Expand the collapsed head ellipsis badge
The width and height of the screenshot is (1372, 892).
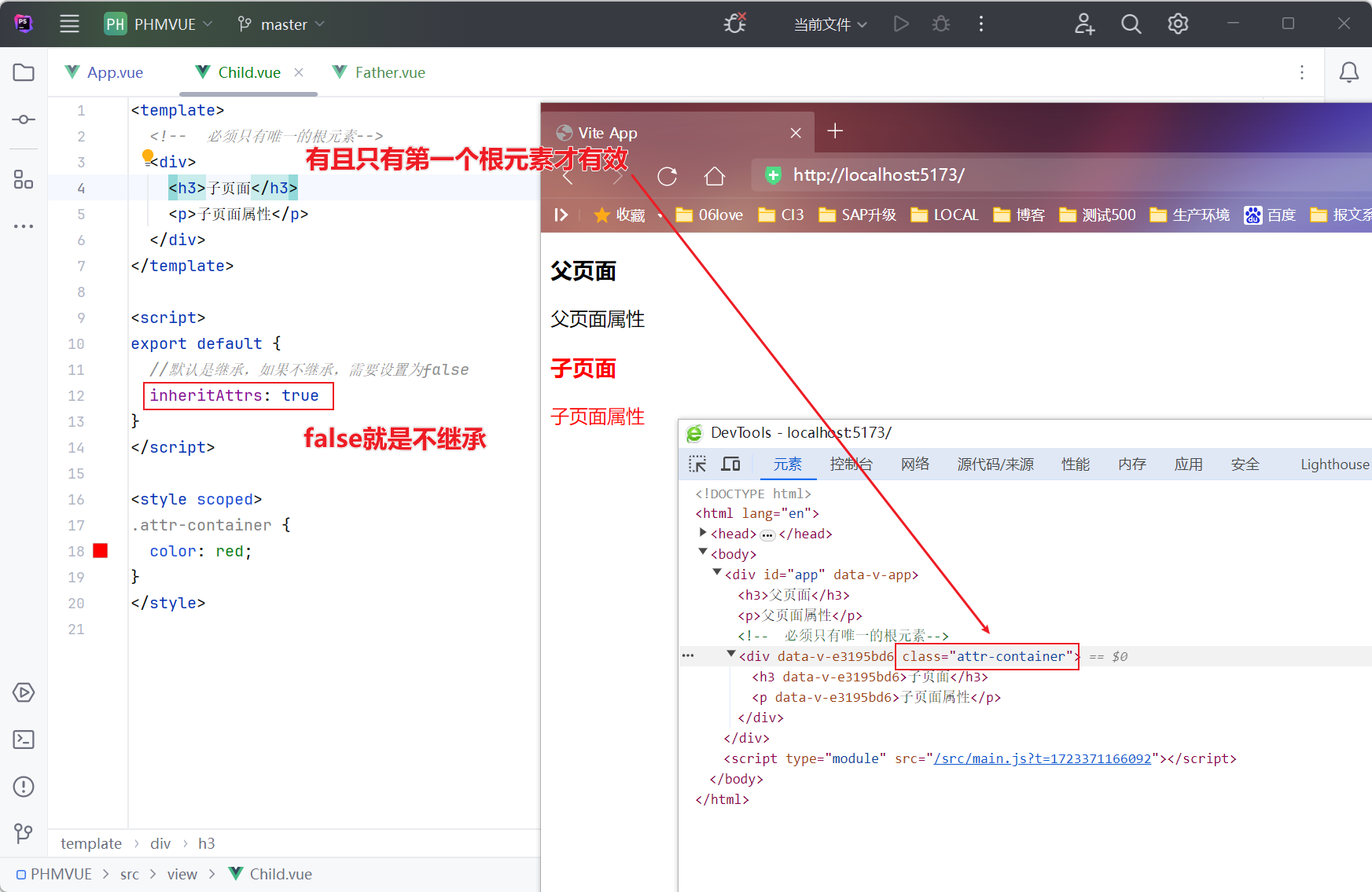coord(767,535)
